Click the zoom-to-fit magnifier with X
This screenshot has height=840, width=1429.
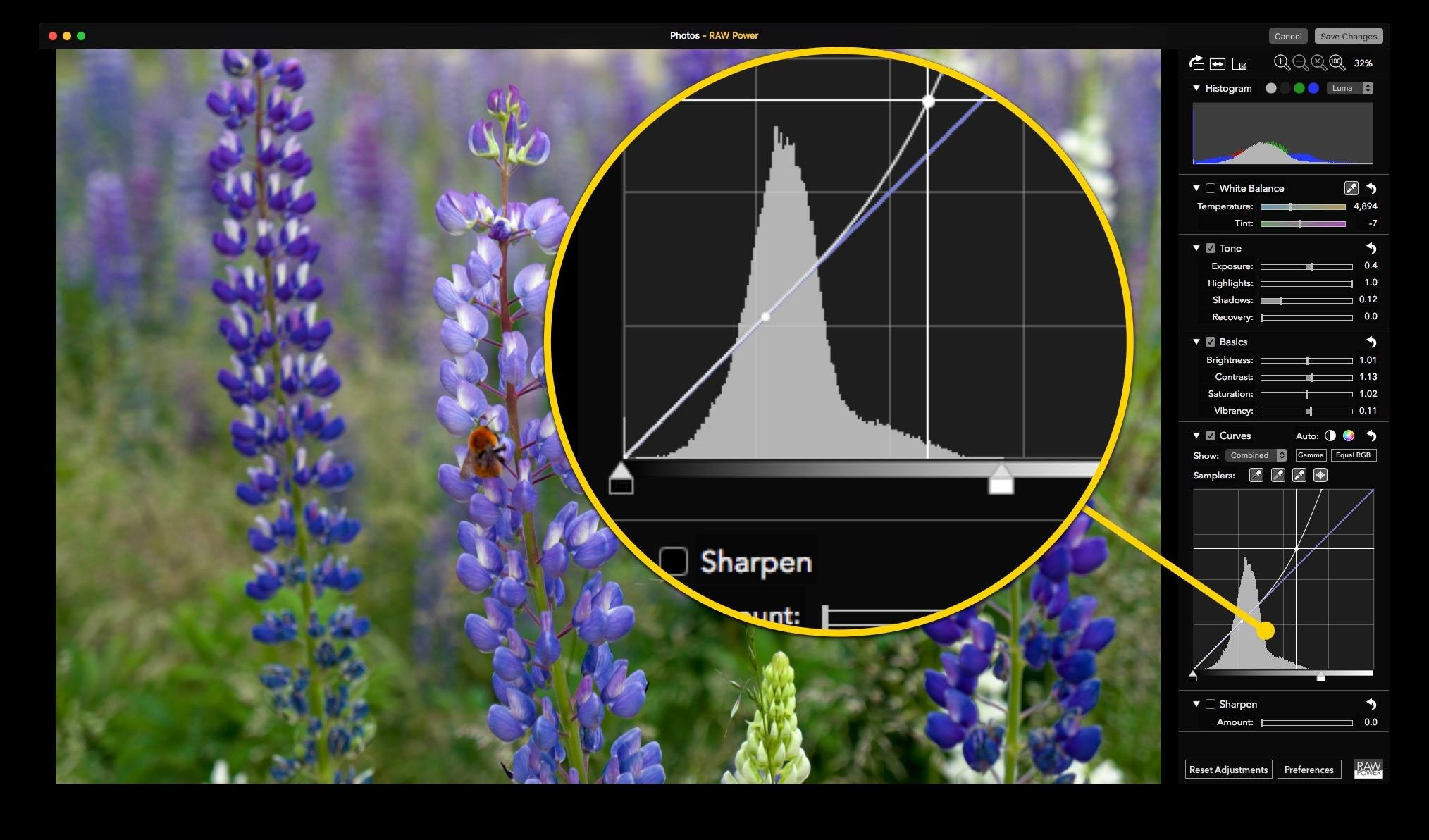pos(1318,63)
